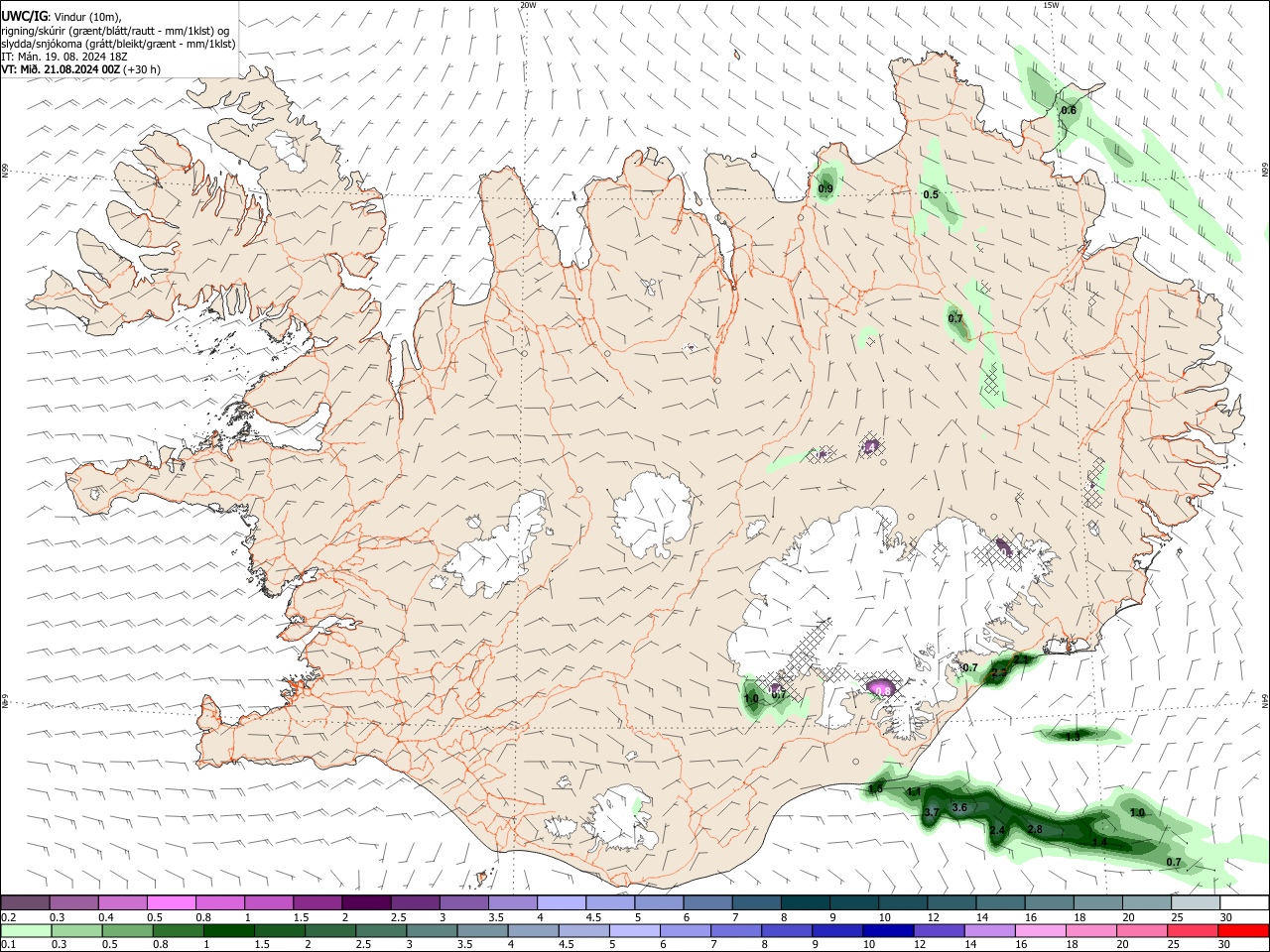The image size is (1270, 952).
Task: Select the 'VT: Mið. 21.08.2024 00Z (+30 h)' line
Action: (x=81, y=69)
